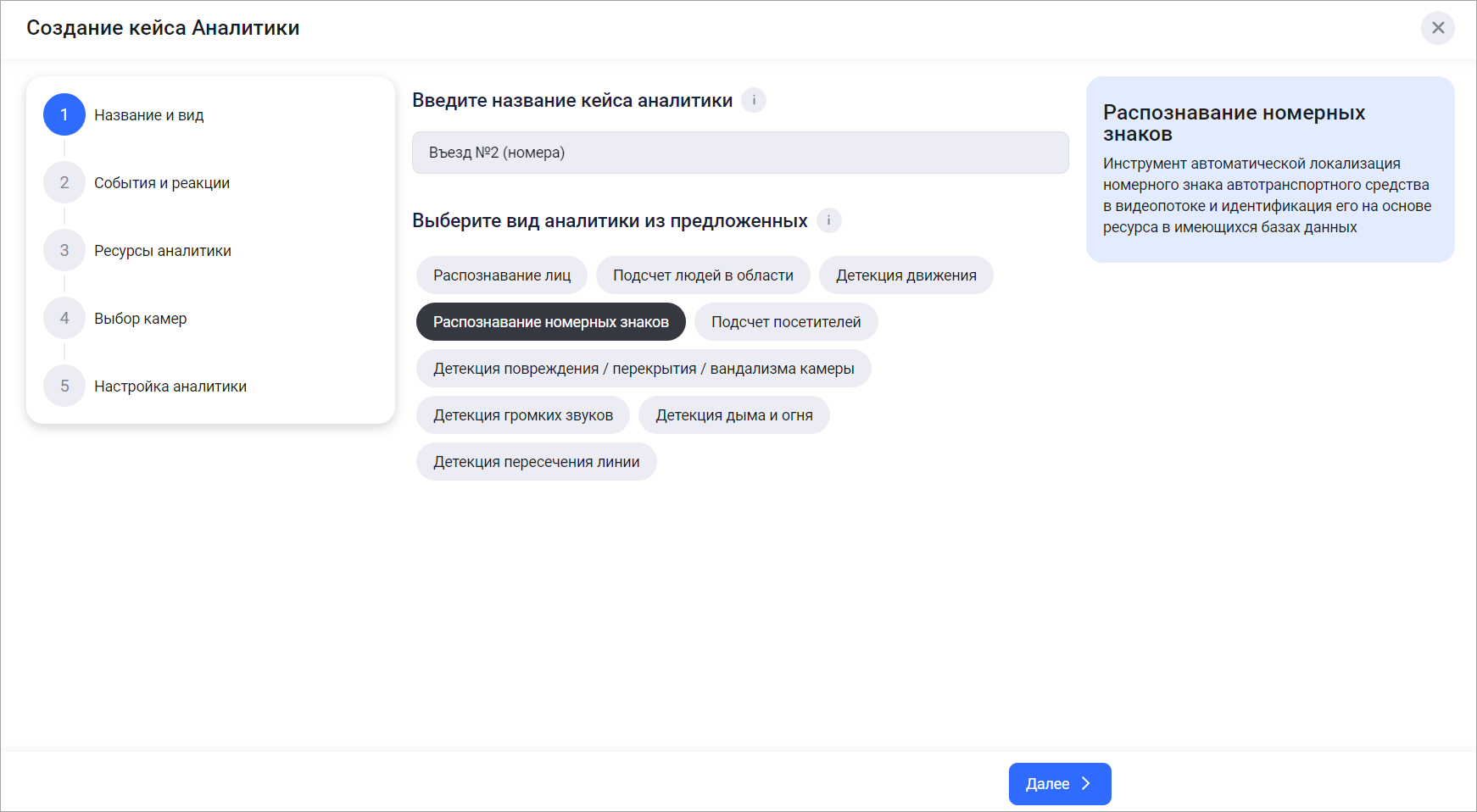Image resolution: width=1477 pixels, height=812 pixels.
Task: Select Распознавание лиц analytics type
Action: tap(502, 275)
